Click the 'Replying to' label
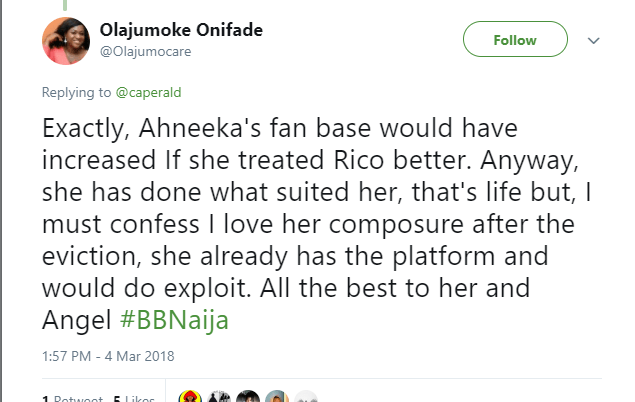The image size is (635, 402). [x=75, y=92]
